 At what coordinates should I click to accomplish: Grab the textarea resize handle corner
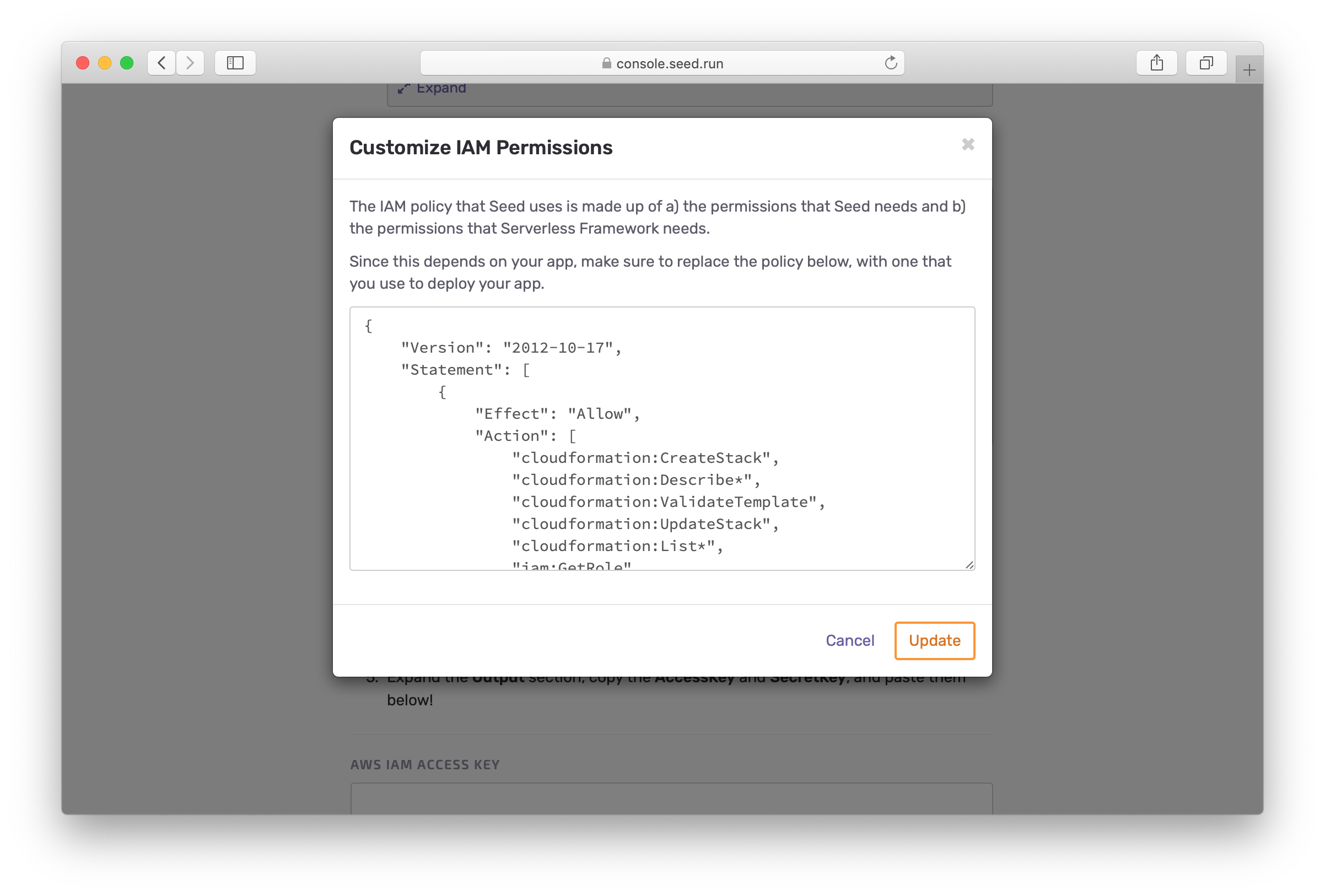[x=969, y=565]
